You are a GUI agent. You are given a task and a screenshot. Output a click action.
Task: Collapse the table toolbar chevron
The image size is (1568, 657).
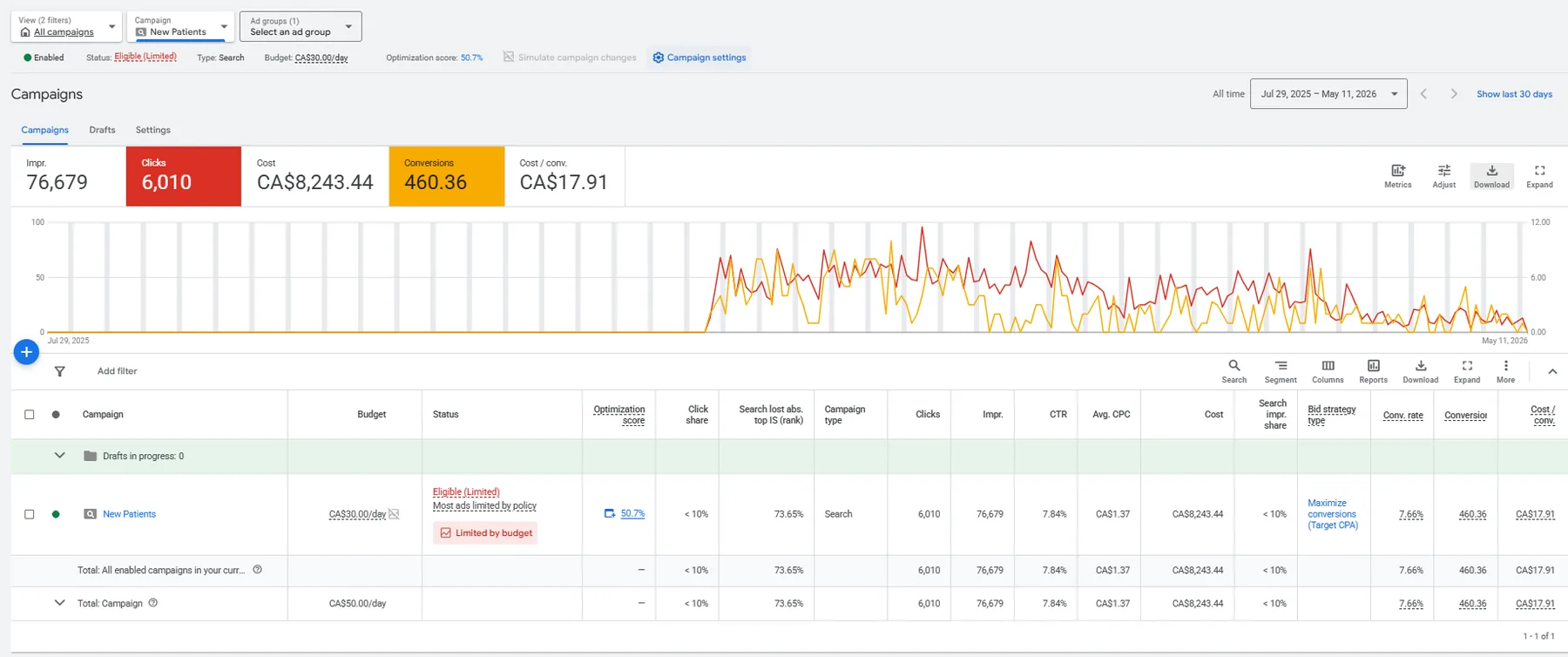1552,371
